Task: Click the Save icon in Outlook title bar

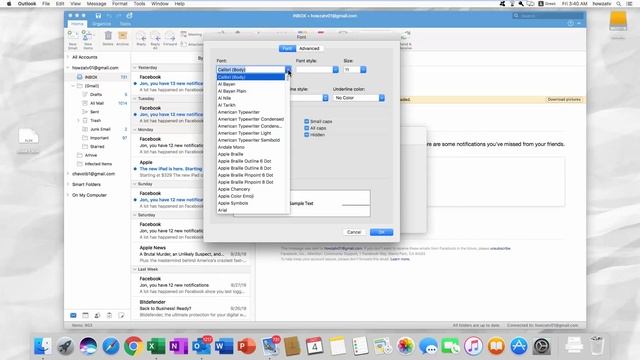Action: pyautogui.click(x=98, y=16)
